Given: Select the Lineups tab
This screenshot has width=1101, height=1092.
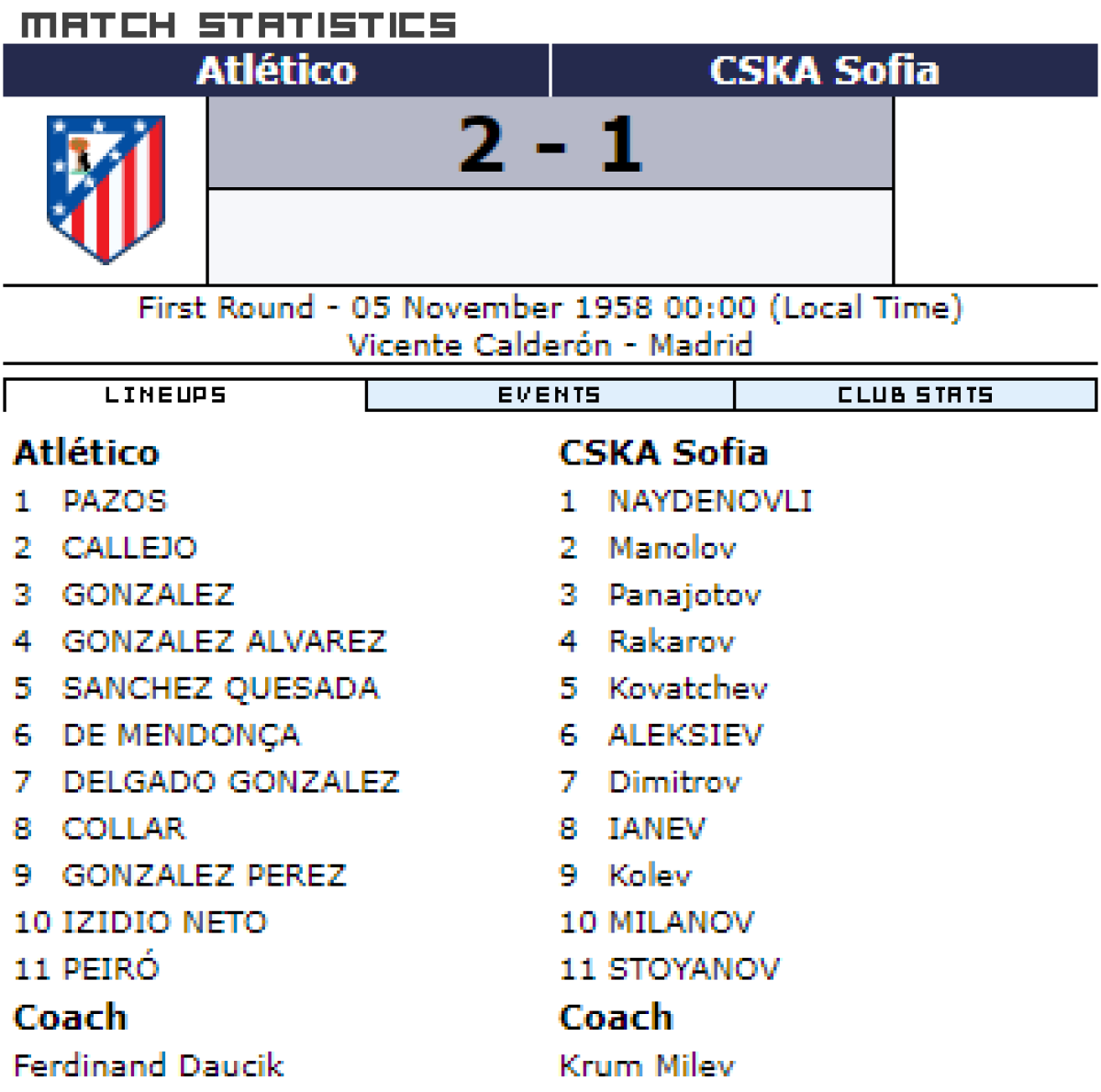Looking at the screenshot, I should coord(166,396).
